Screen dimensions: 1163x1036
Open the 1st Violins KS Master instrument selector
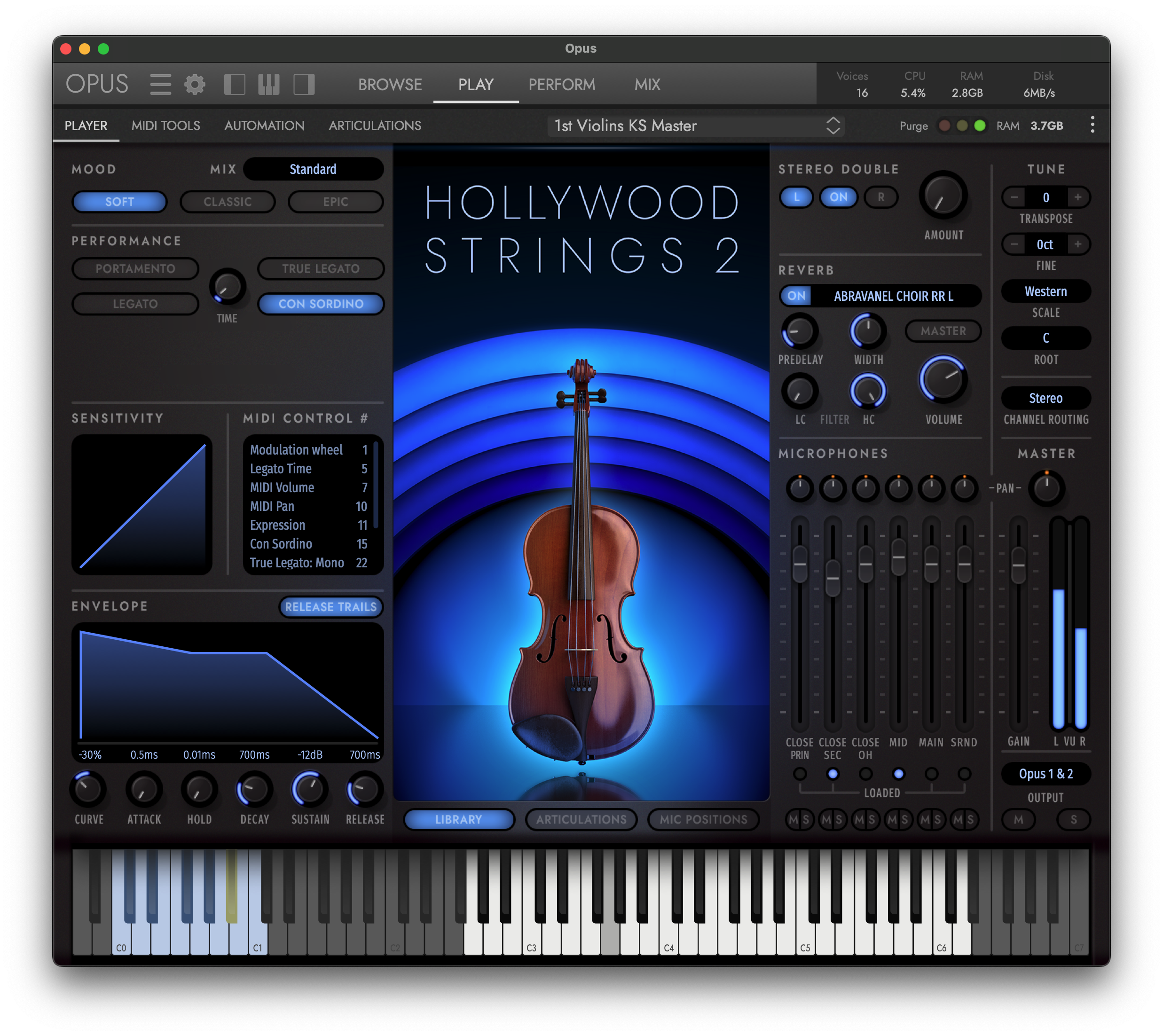[696, 125]
